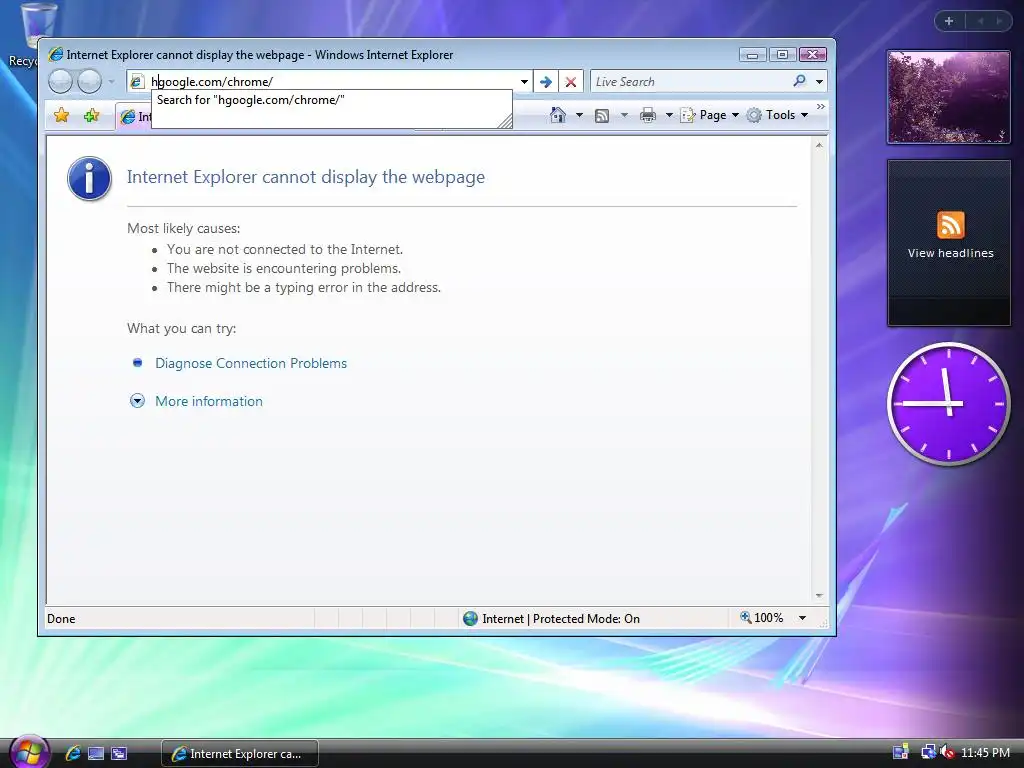
Task: Go back with the Back arrow button
Action: coord(60,82)
